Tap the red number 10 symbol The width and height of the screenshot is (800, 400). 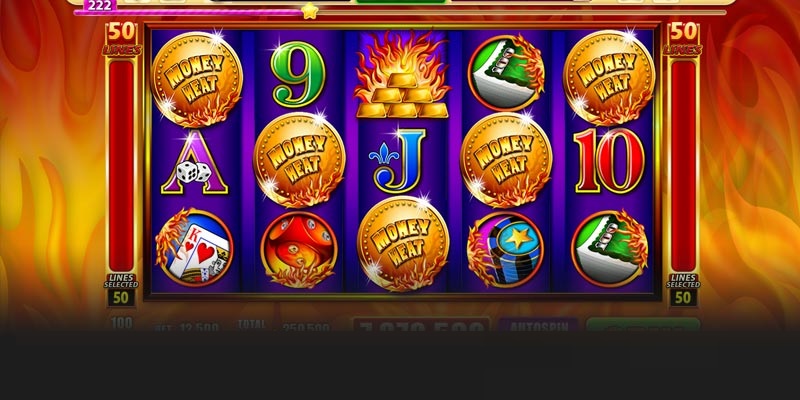(609, 161)
